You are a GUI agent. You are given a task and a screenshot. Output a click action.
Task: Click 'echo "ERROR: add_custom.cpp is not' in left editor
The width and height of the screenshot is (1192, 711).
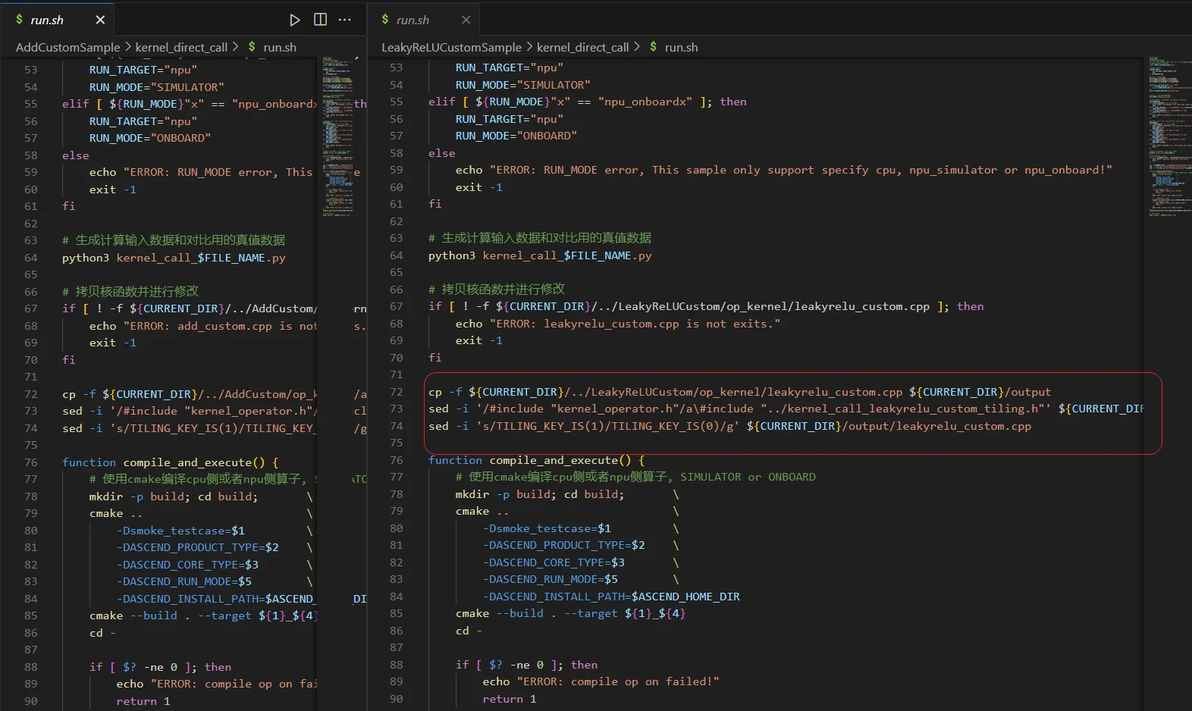[203, 325]
